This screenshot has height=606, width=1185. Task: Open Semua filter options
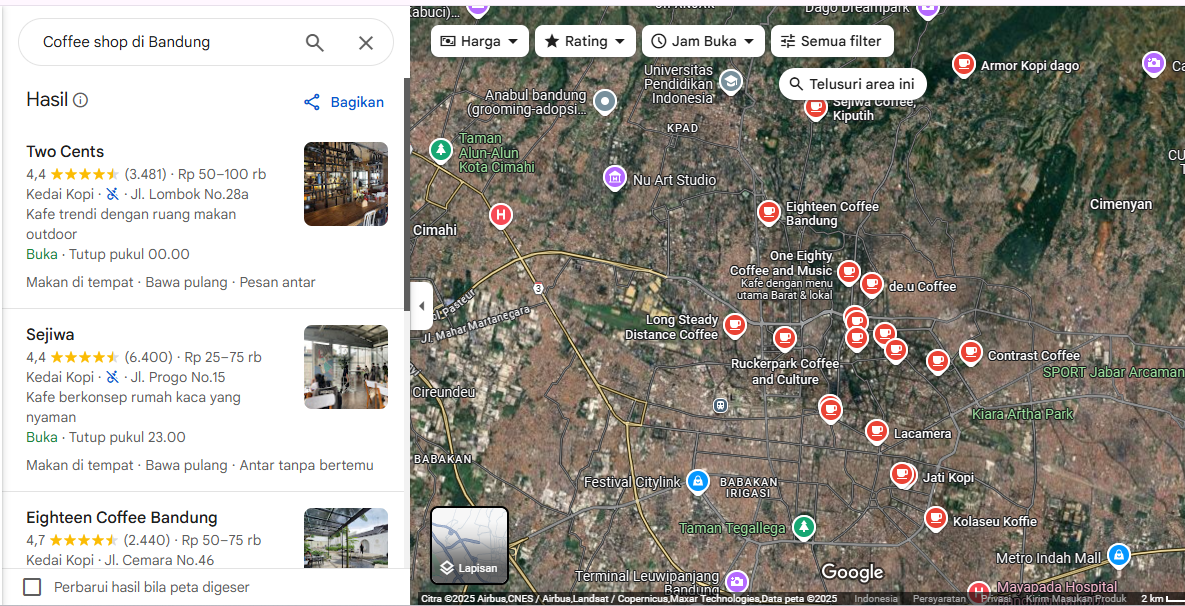(831, 41)
